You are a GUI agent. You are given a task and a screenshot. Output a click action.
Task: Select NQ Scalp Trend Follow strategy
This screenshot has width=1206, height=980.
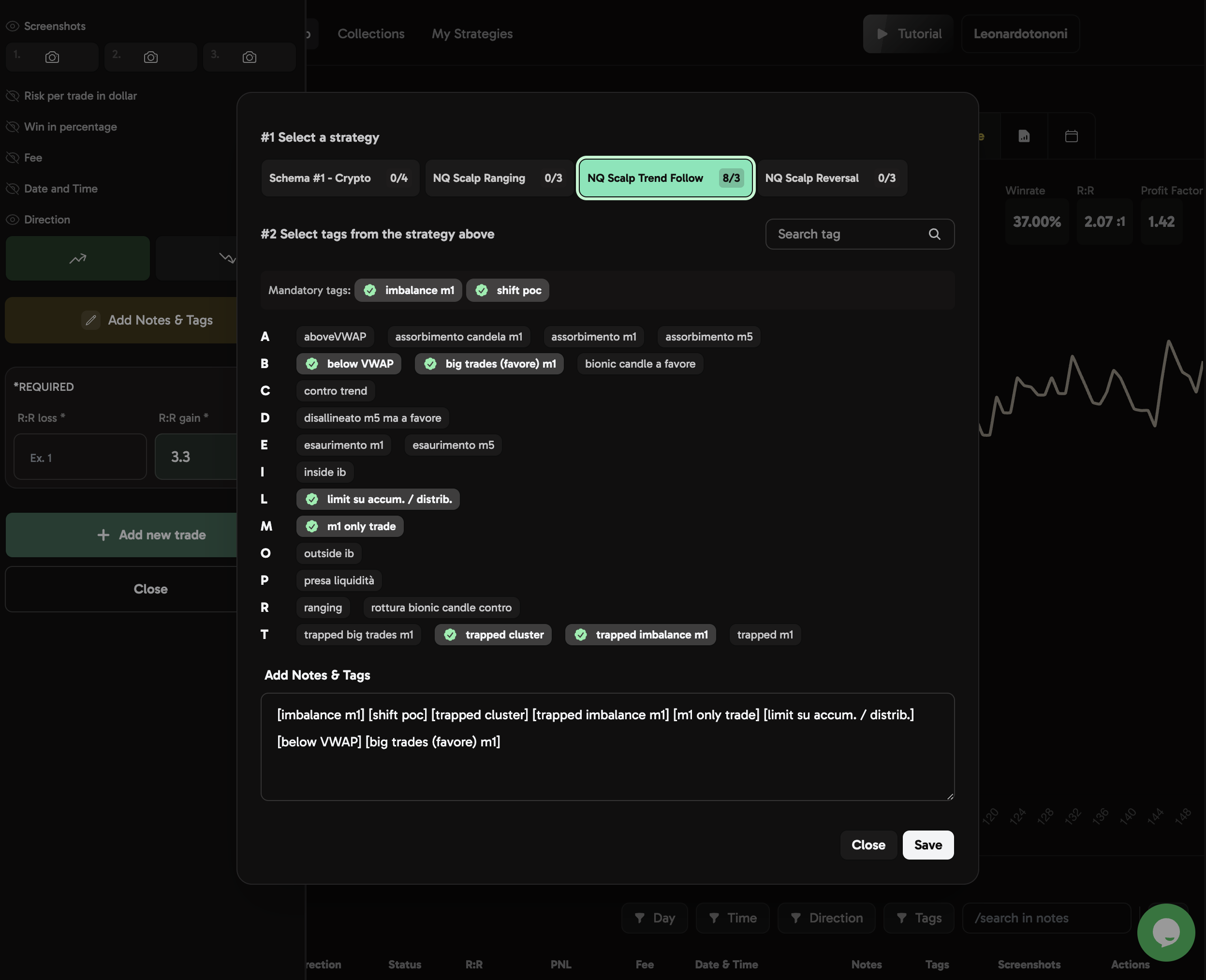(x=665, y=178)
